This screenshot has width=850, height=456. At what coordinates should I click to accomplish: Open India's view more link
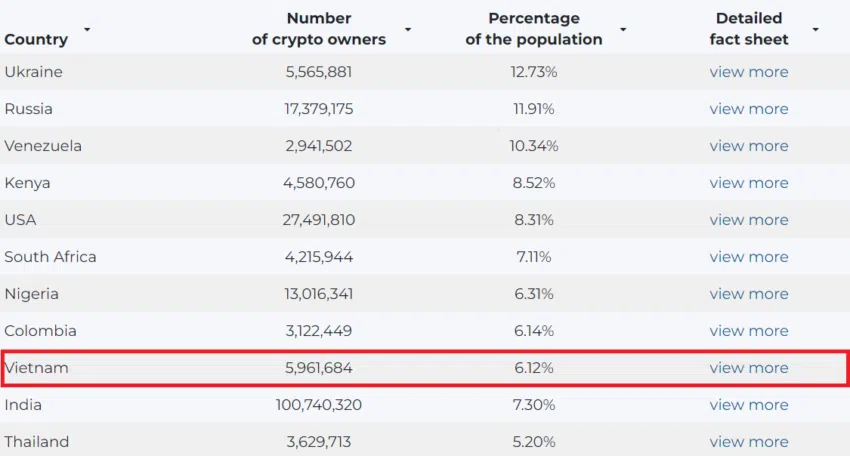coord(749,404)
